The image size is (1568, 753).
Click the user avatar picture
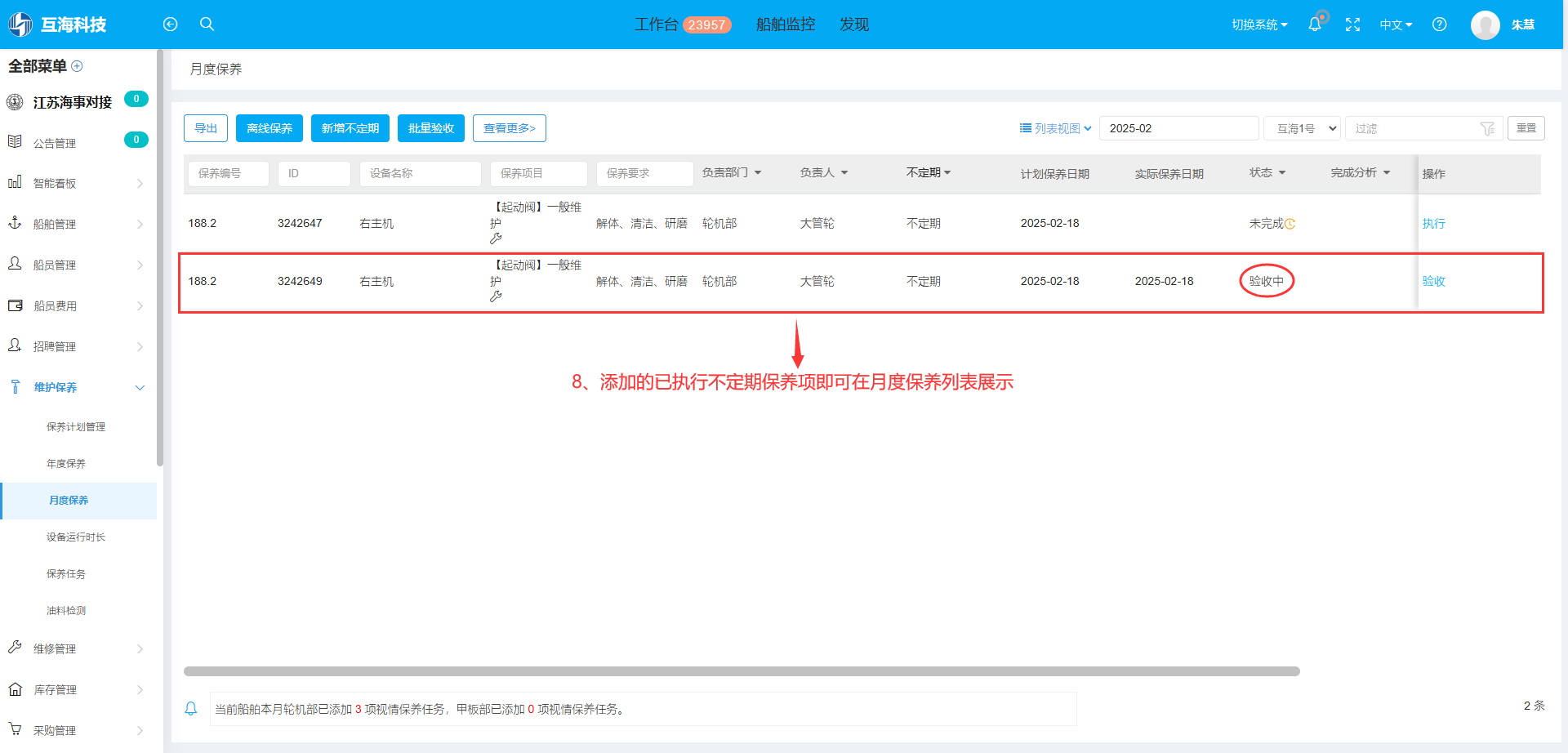(1485, 25)
